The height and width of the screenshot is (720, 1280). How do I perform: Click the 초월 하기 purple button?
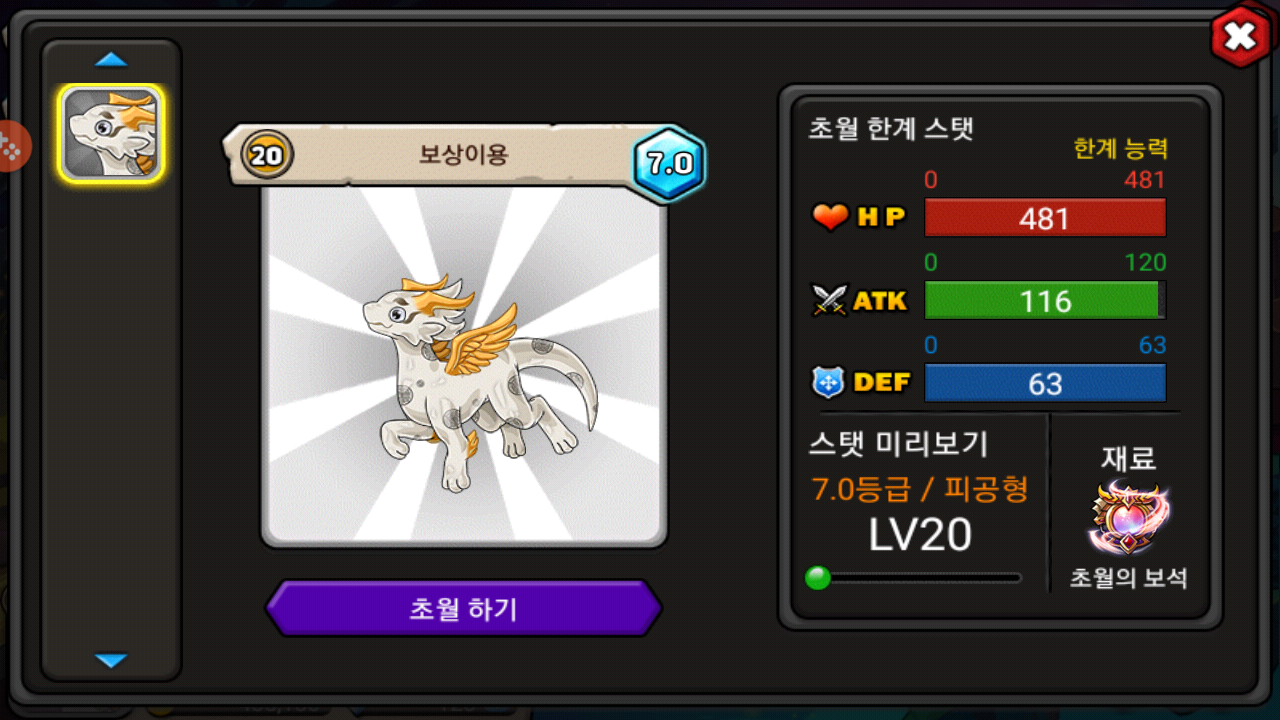click(x=463, y=608)
